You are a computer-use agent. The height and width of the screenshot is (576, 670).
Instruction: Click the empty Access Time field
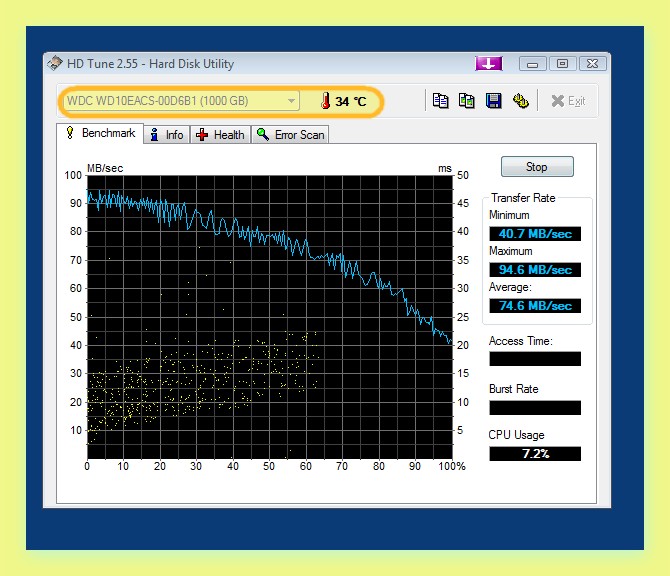point(535,359)
